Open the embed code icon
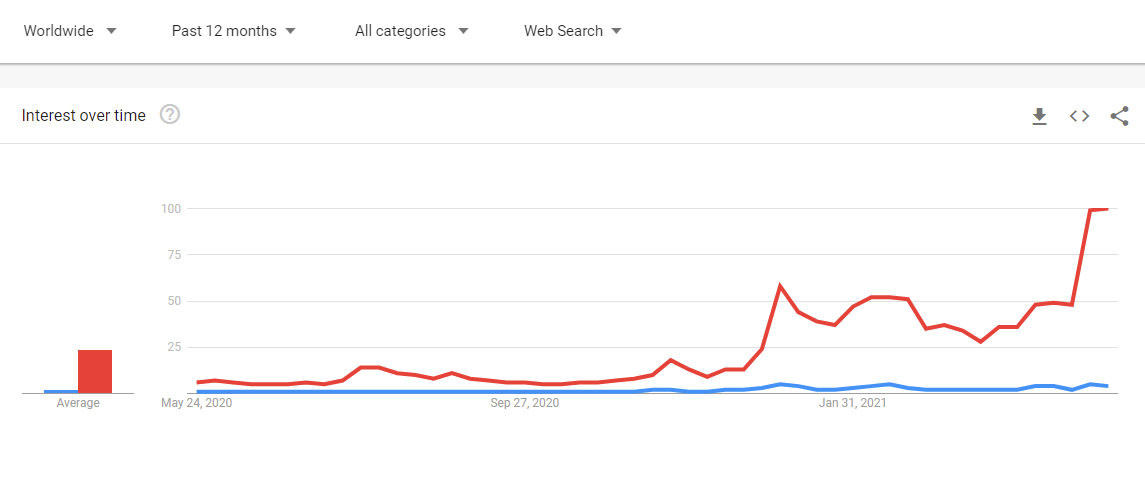This screenshot has height=479, width=1145. tap(1079, 116)
